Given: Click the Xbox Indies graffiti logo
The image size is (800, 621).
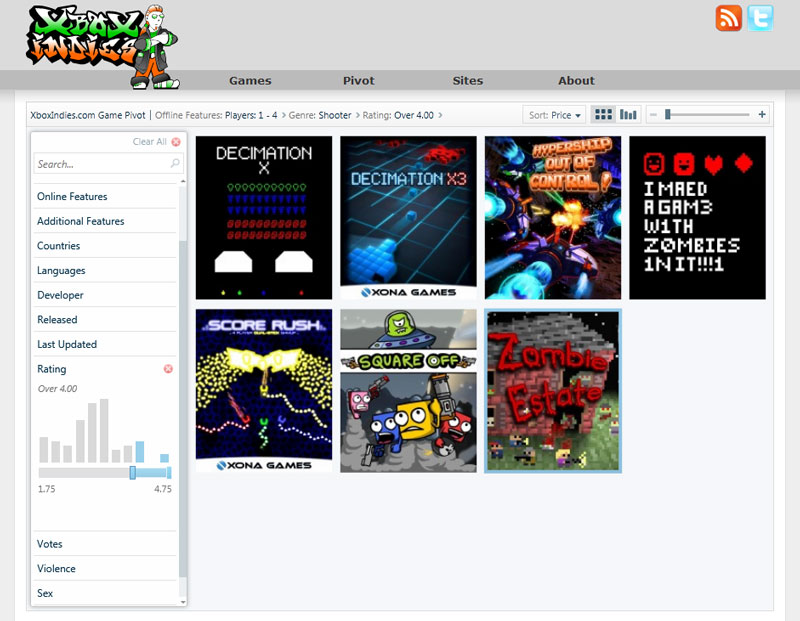Looking at the screenshot, I should (x=102, y=47).
